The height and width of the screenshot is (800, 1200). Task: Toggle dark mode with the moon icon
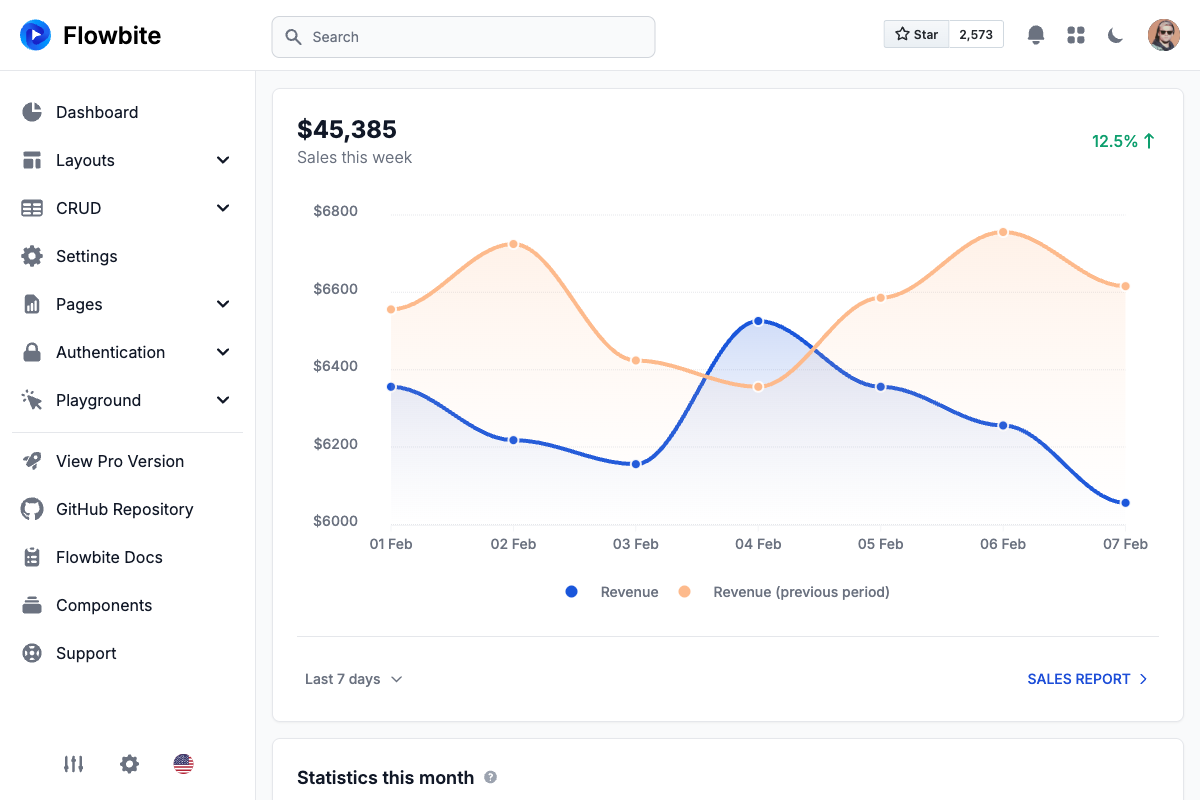(x=1116, y=34)
